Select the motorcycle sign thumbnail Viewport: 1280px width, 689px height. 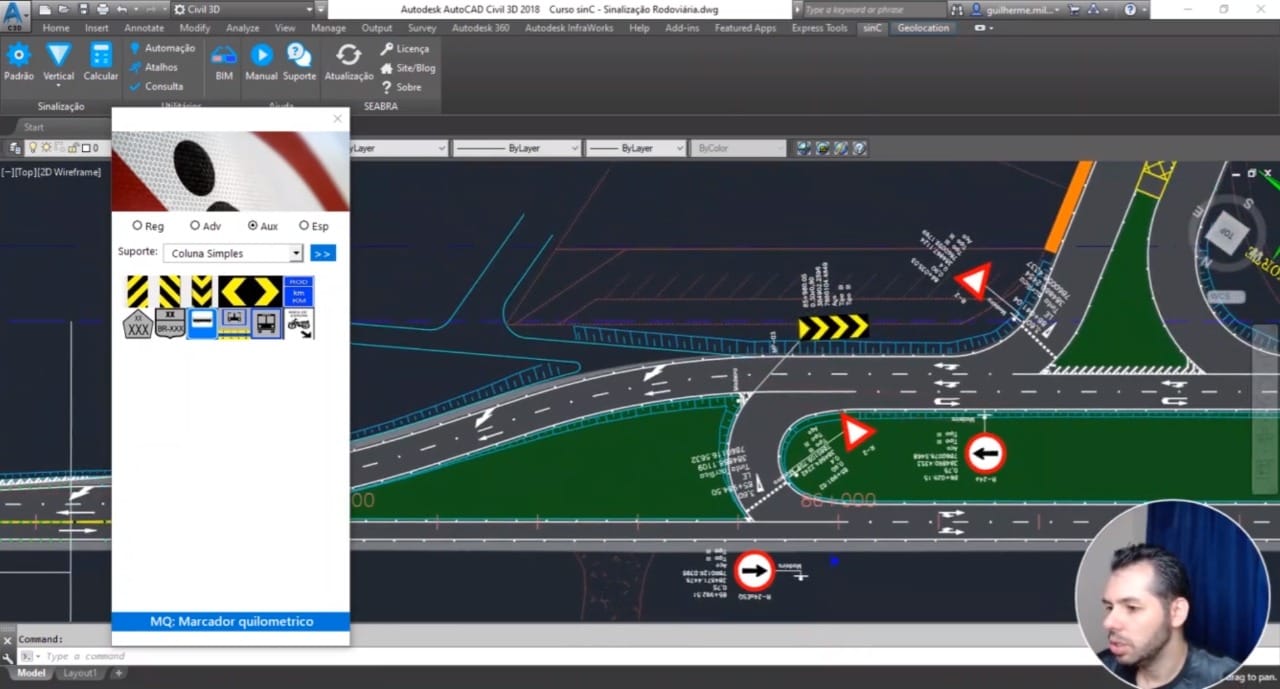[x=299, y=323]
